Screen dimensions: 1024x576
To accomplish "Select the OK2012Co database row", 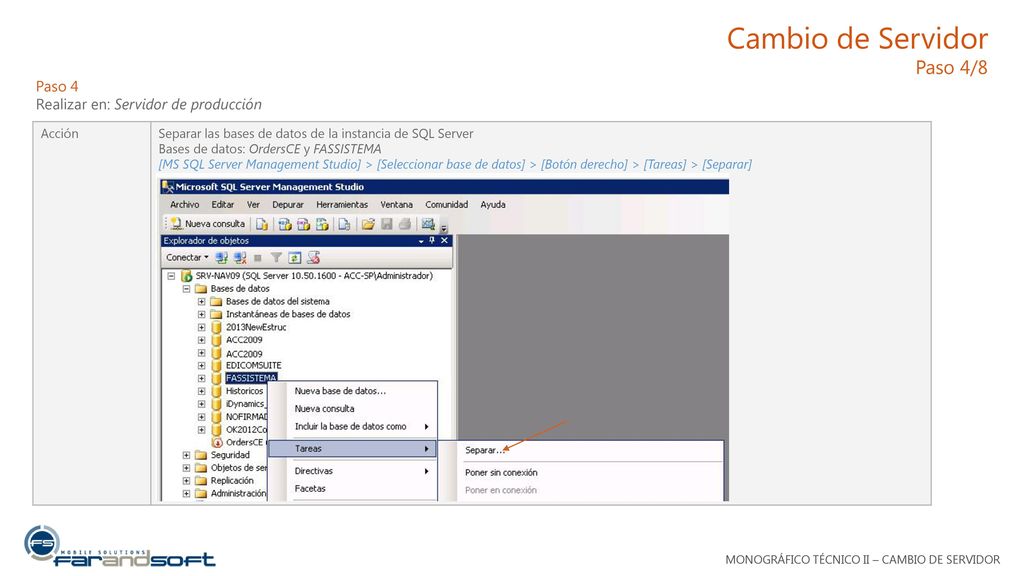I will 246,430.
